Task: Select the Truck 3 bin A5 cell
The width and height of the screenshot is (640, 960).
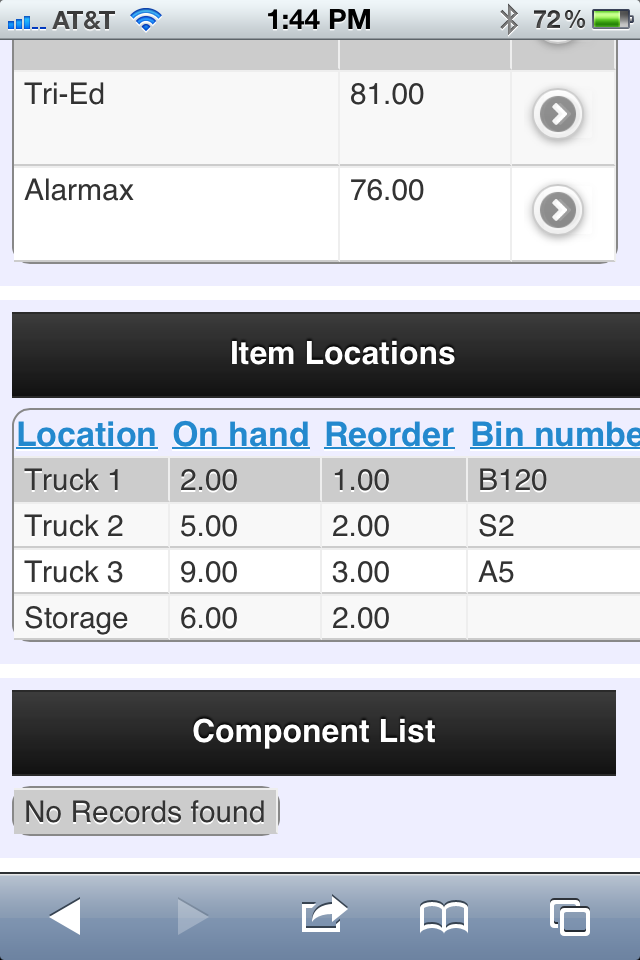Action: (554, 572)
